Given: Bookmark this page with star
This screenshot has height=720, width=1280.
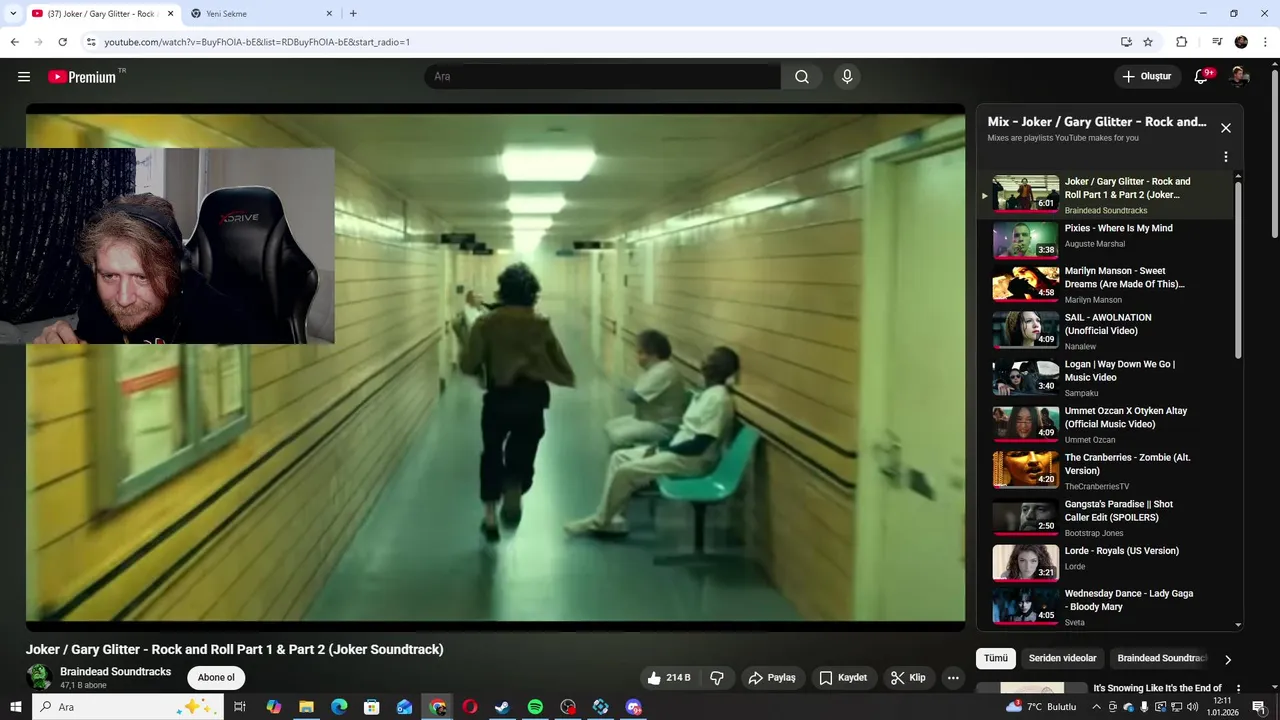Looking at the screenshot, I should tap(1148, 42).
